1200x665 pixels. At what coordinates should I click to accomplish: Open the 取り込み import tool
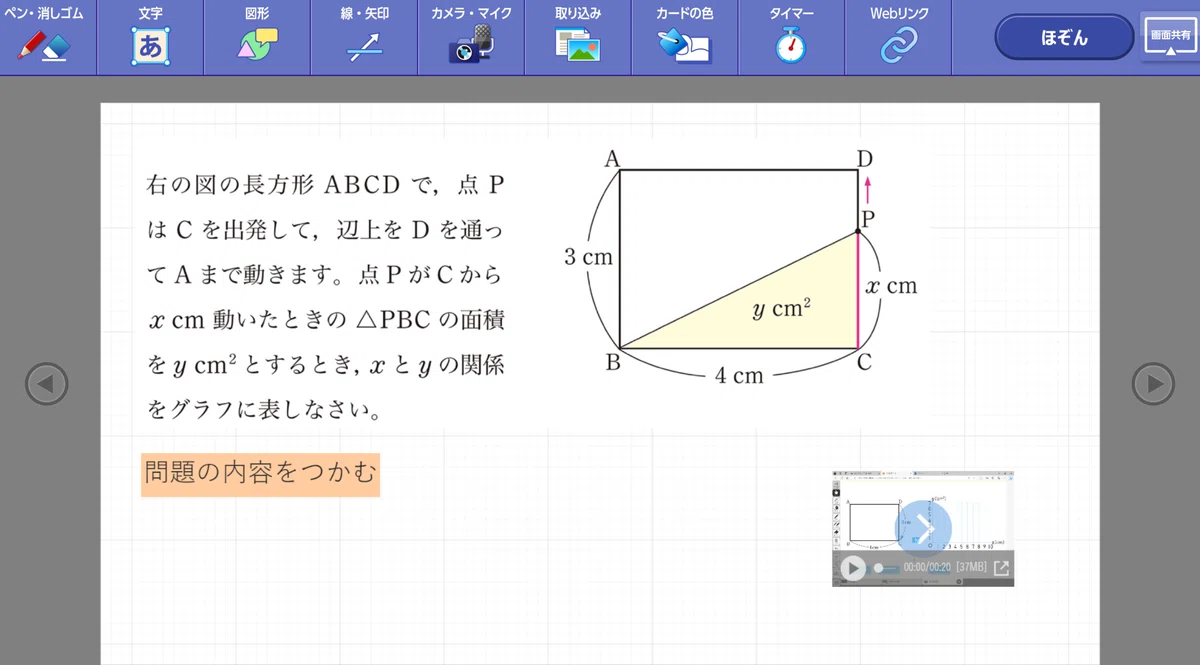pyautogui.click(x=578, y=37)
